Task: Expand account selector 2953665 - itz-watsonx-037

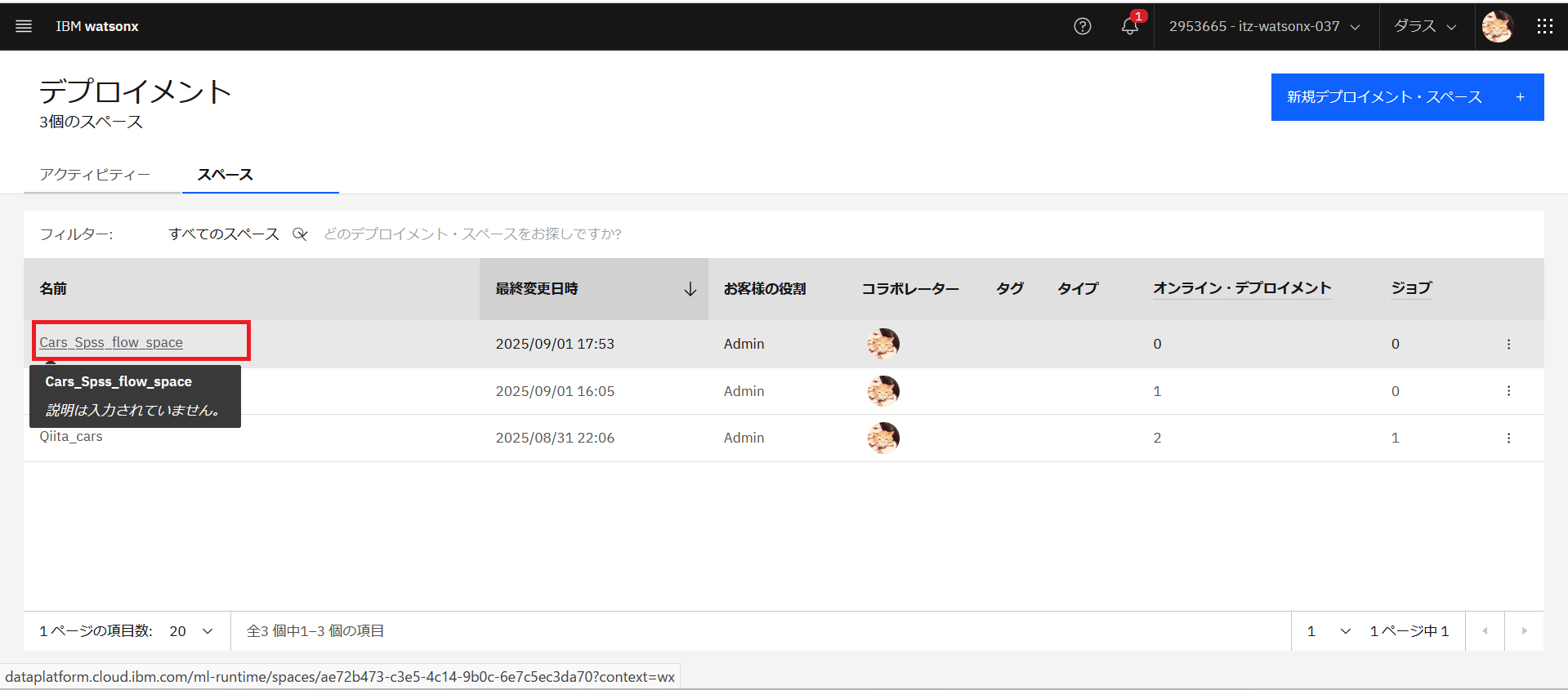Action: [x=1265, y=26]
